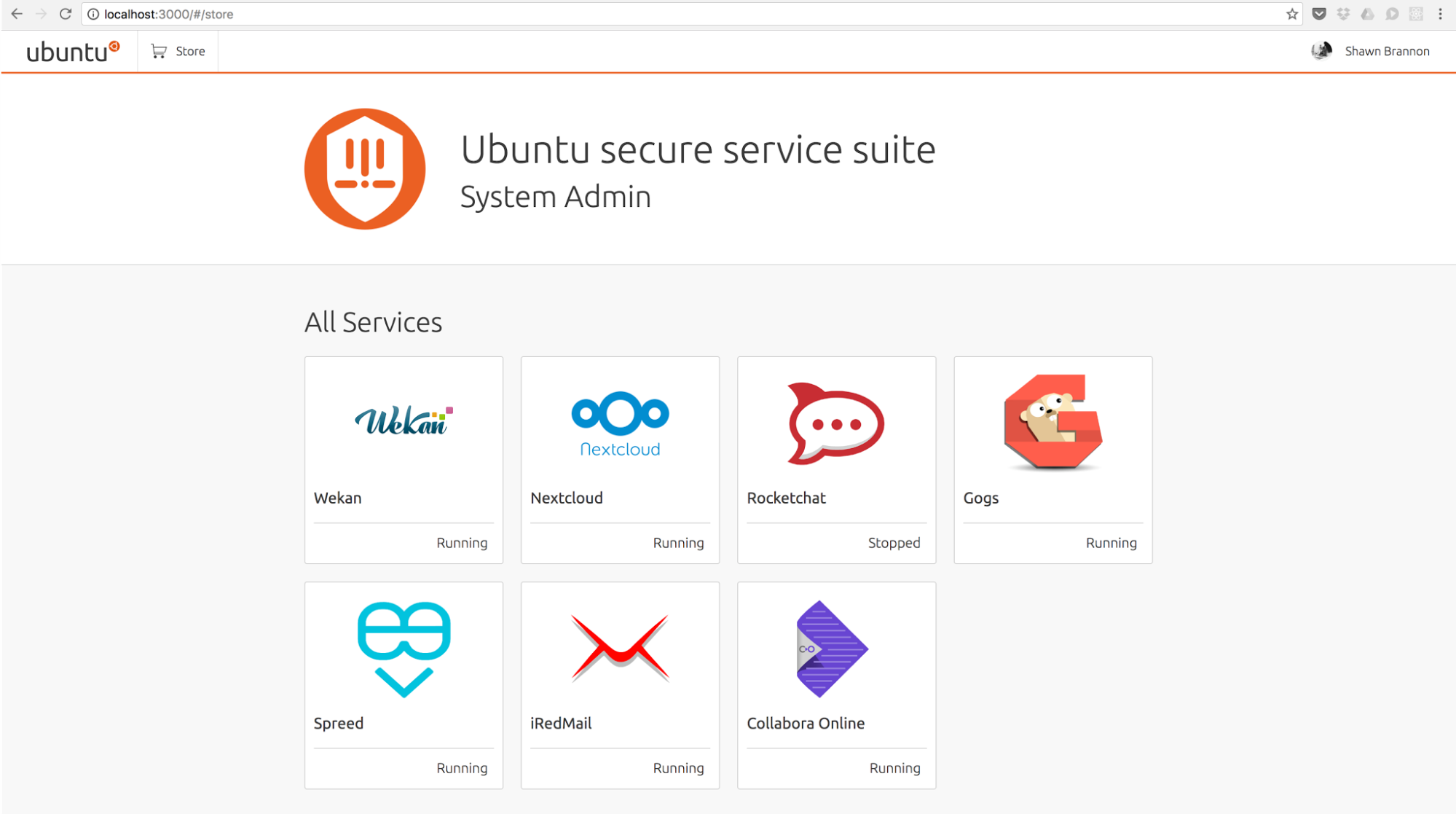Reload the page with refresh icon
Viewport: 1456px width, 814px height.
[x=66, y=14]
